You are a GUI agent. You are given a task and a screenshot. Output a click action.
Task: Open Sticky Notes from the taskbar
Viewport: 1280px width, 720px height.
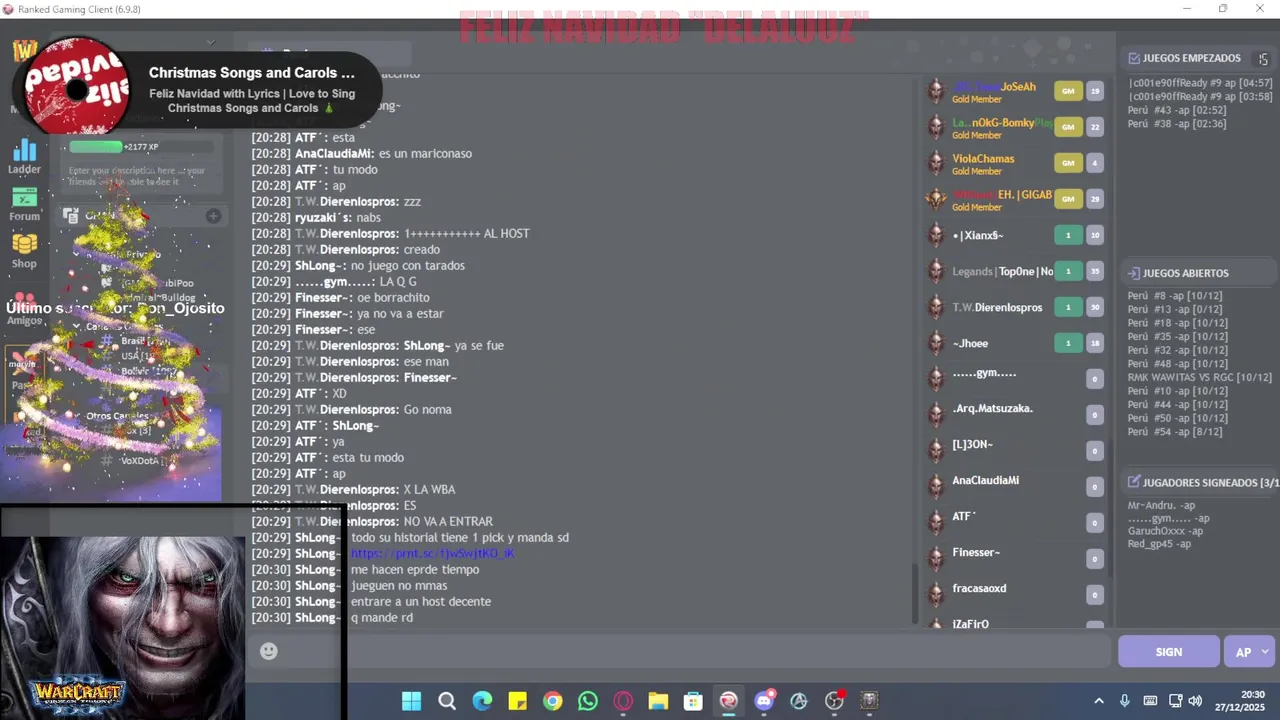pos(517,701)
